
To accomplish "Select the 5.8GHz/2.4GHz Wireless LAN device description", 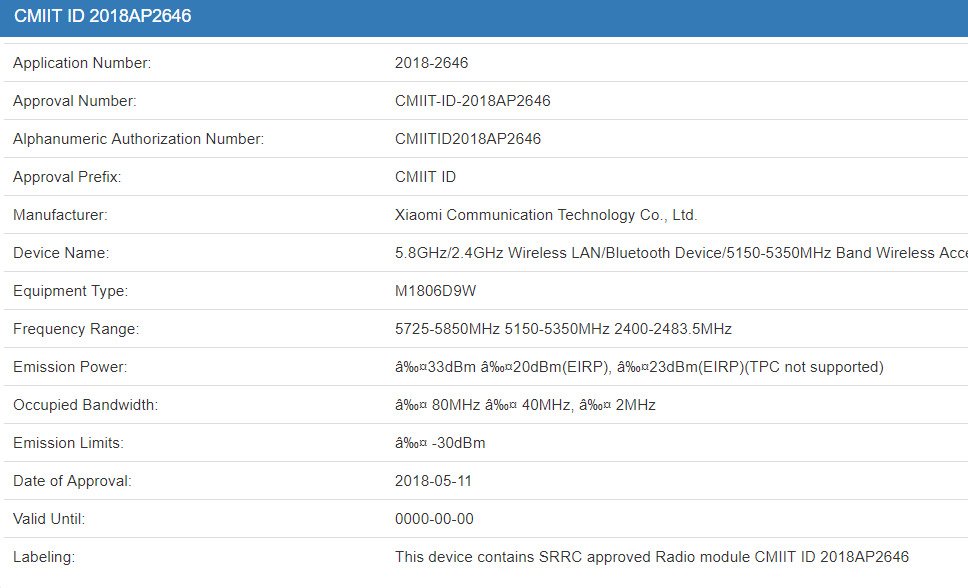I will point(680,253).
